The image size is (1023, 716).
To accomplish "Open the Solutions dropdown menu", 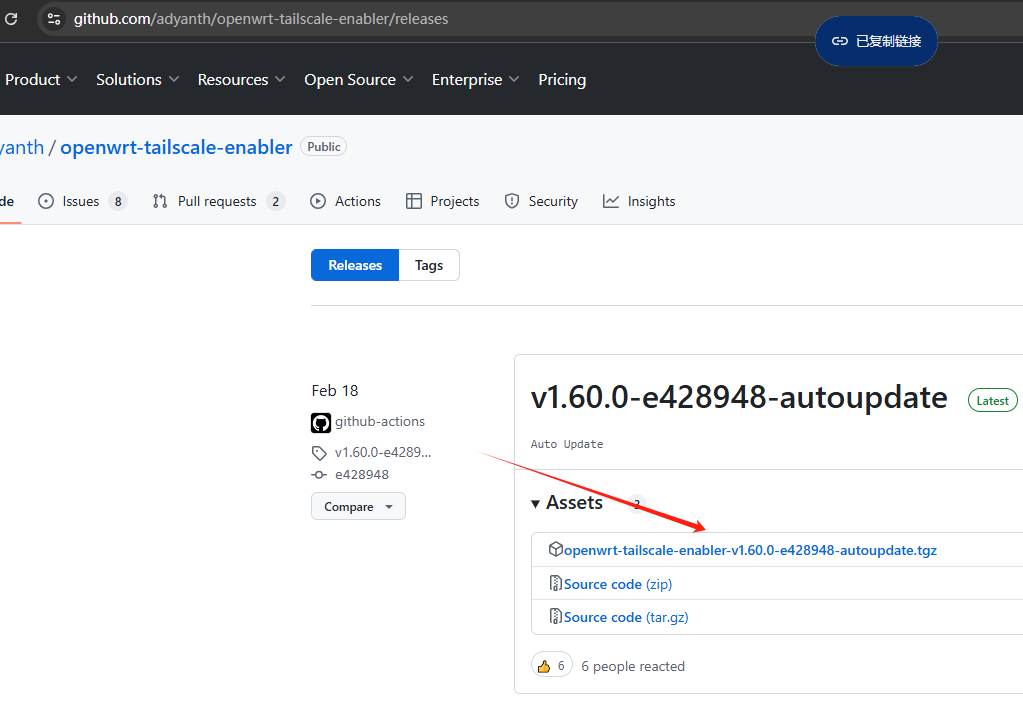I will coord(137,80).
